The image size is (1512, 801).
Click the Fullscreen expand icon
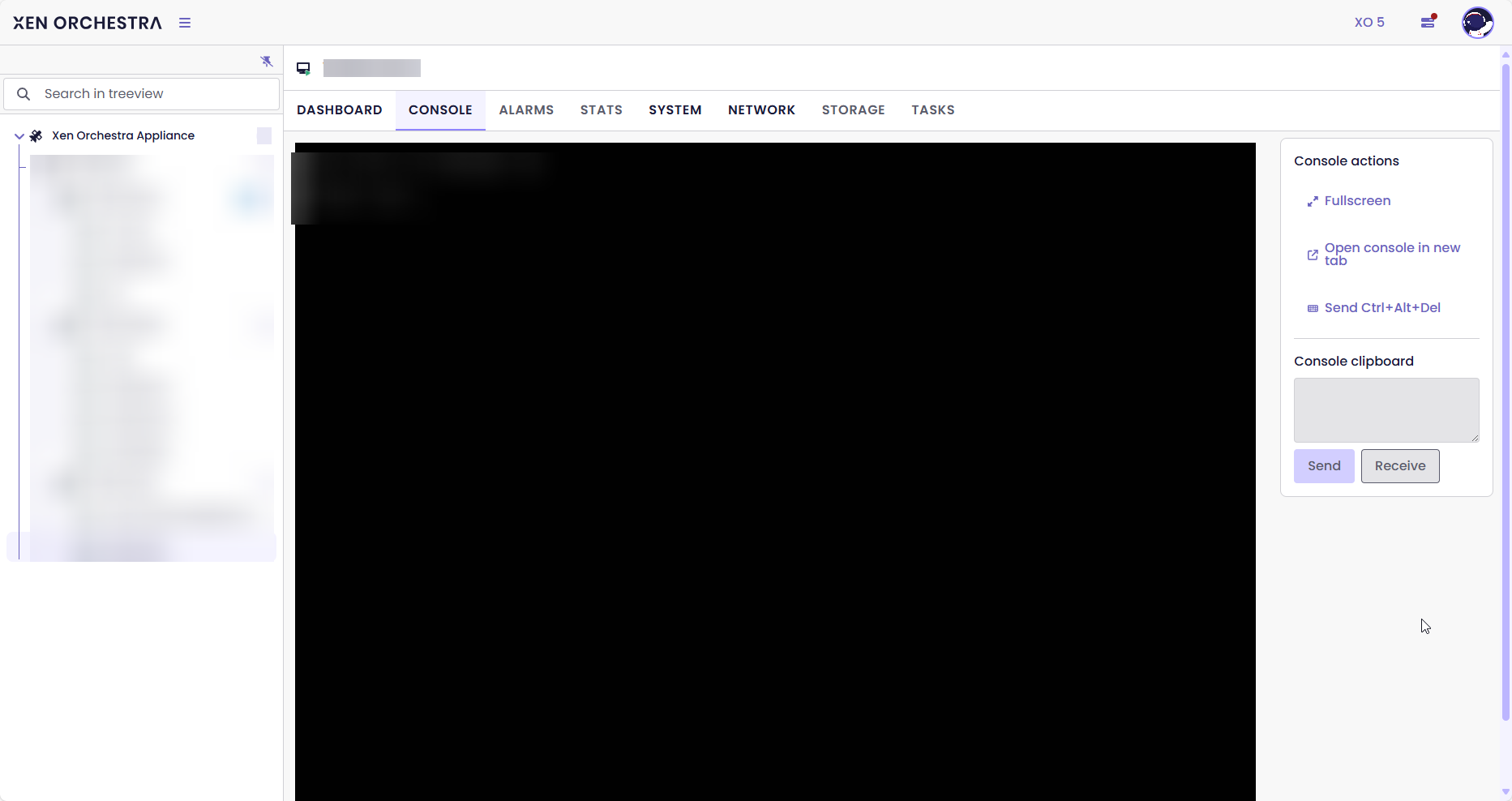[1313, 201]
